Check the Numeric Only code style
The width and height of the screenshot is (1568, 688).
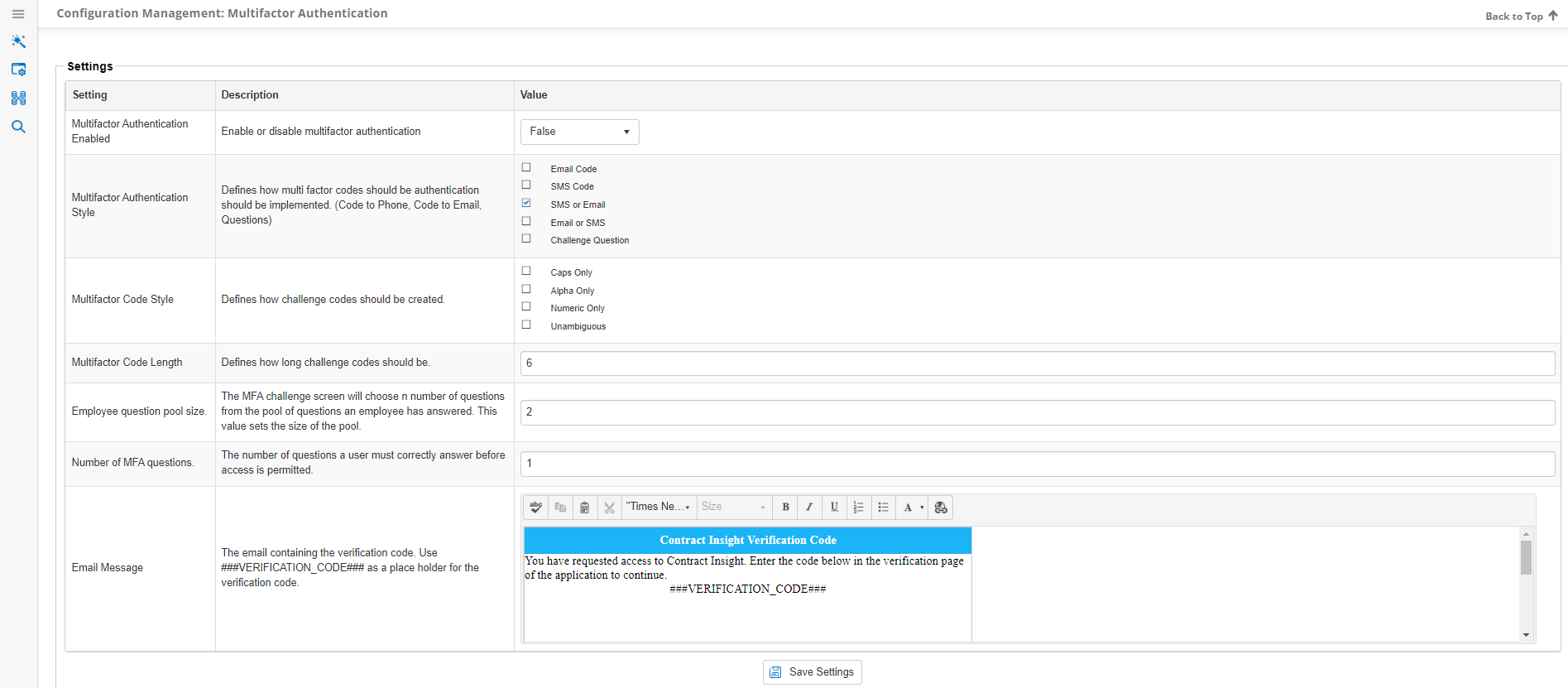[526, 306]
